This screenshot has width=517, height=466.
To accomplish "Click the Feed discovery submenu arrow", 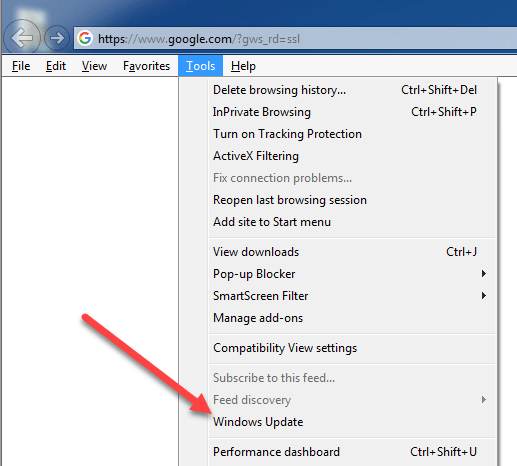I will 484,400.
